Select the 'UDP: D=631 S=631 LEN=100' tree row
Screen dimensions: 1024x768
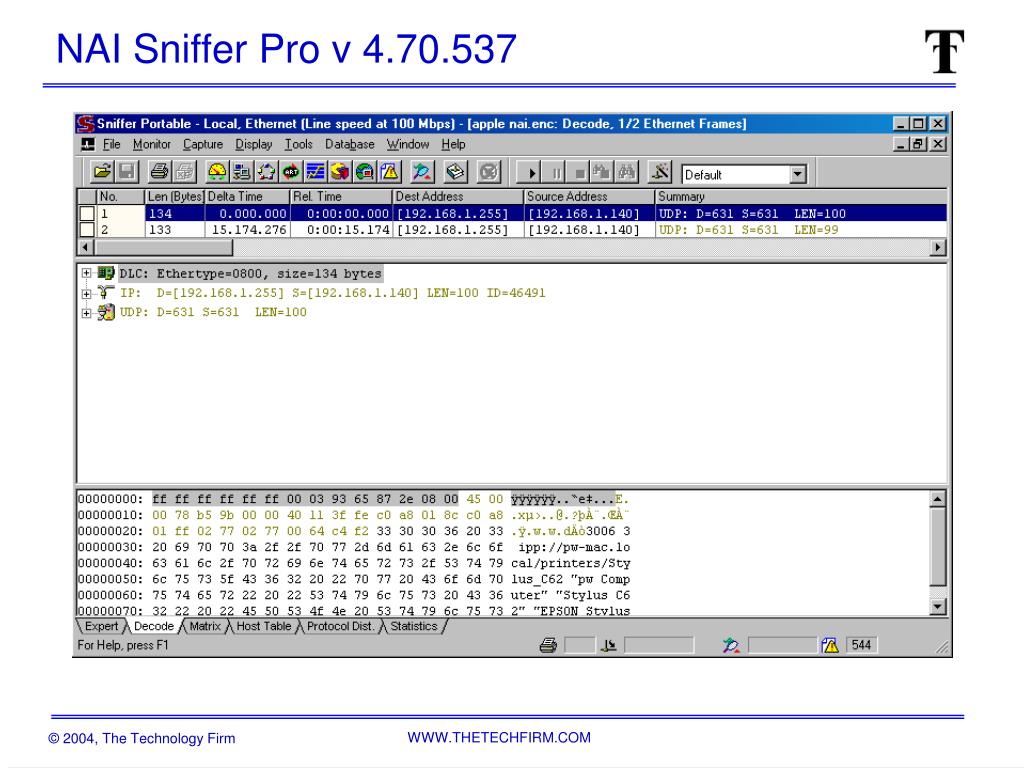[213, 312]
